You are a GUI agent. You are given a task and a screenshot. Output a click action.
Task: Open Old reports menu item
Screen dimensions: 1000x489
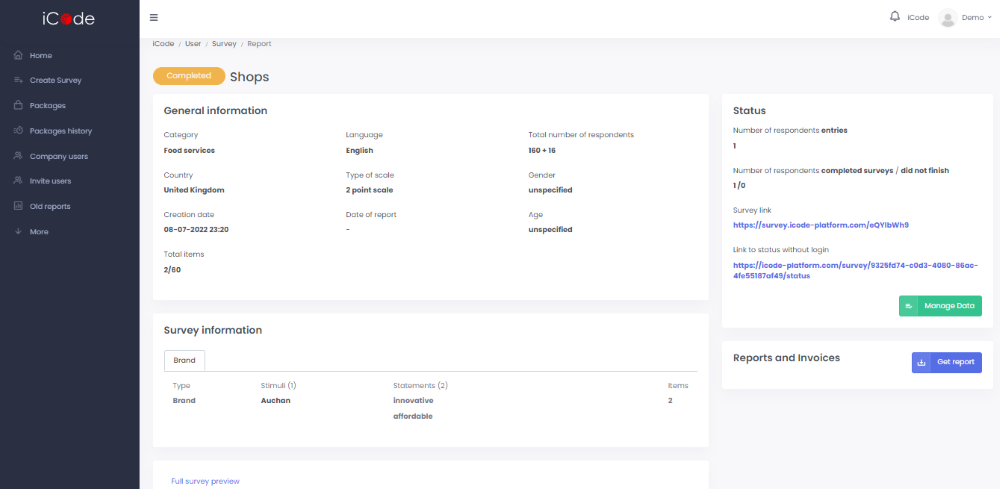50,206
